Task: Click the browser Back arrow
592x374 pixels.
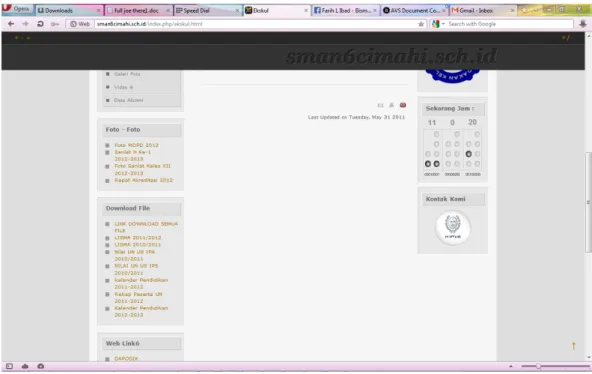Action: pyautogui.click(x=11, y=24)
